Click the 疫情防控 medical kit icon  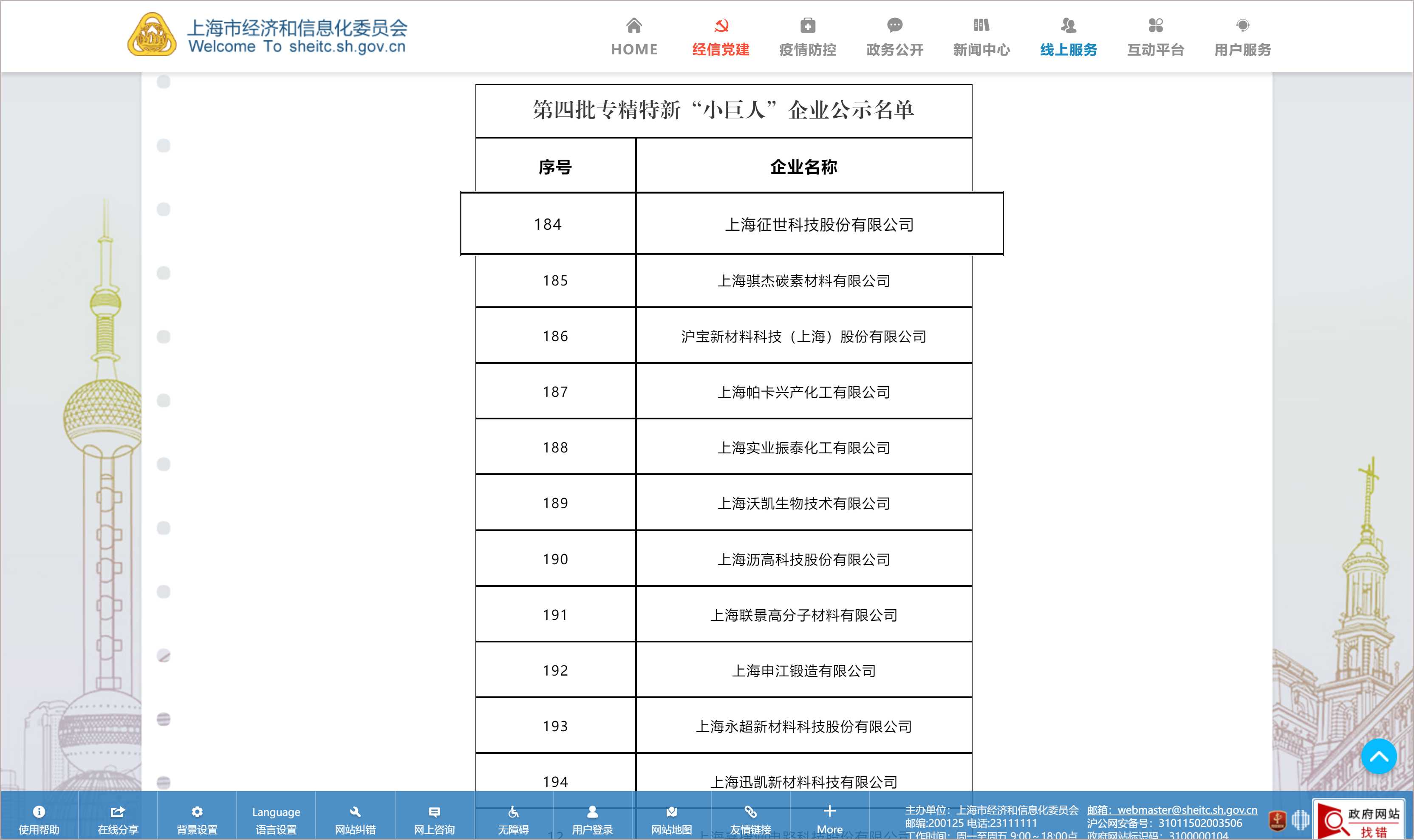click(808, 25)
